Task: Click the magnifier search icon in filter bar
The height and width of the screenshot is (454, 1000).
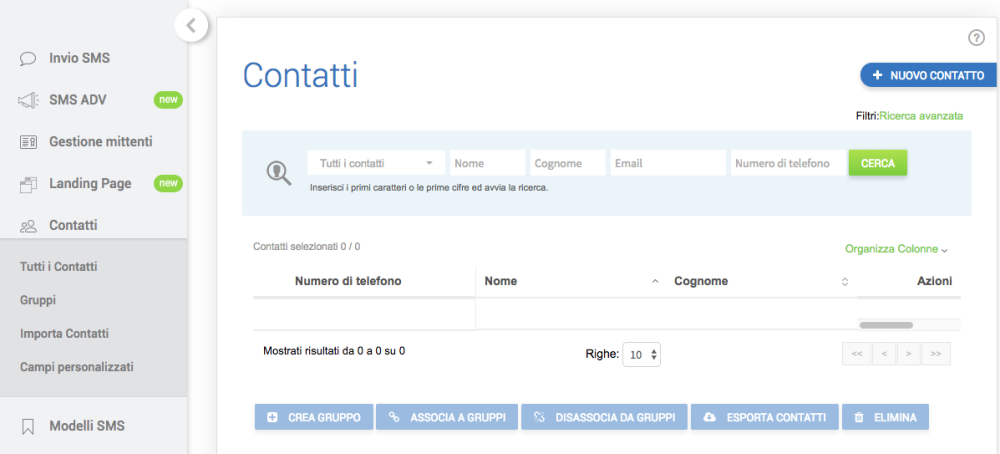Action: (x=279, y=172)
